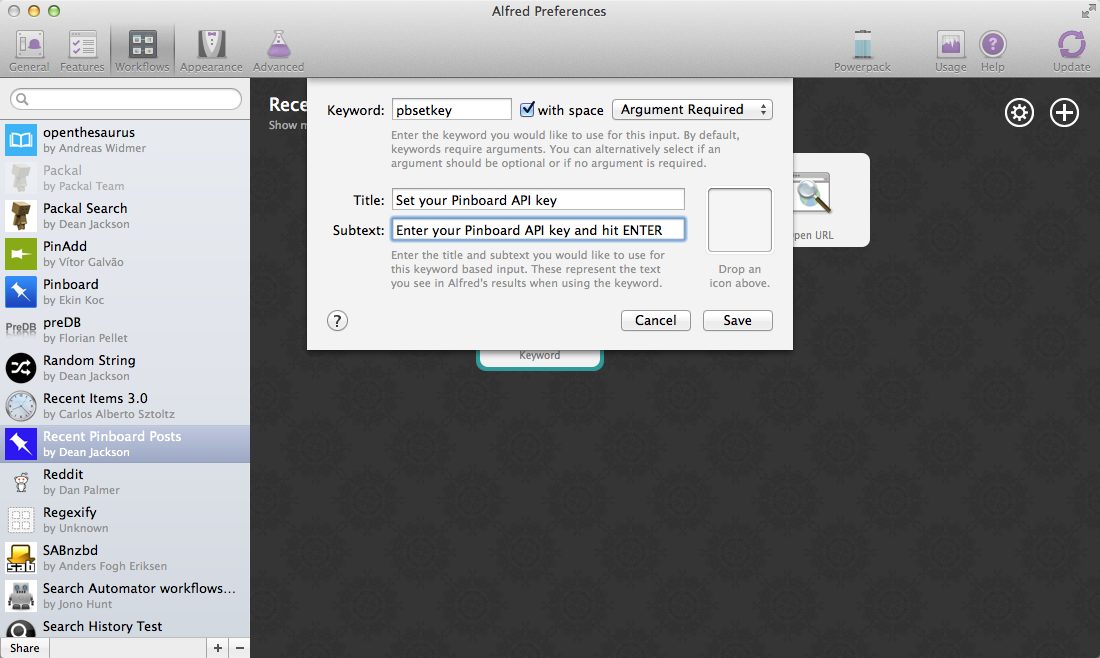Screen dimensions: 1100x658
Task: Select the Recent Pinboard Posts pin icon
Action: pyautogui.click(x=20, y=443)
